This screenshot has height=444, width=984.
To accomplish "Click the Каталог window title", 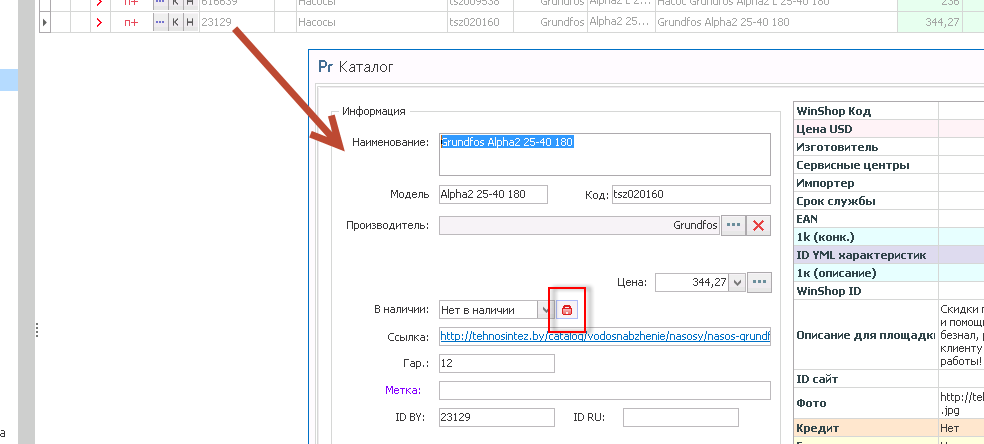I will (x=366, y=66).
